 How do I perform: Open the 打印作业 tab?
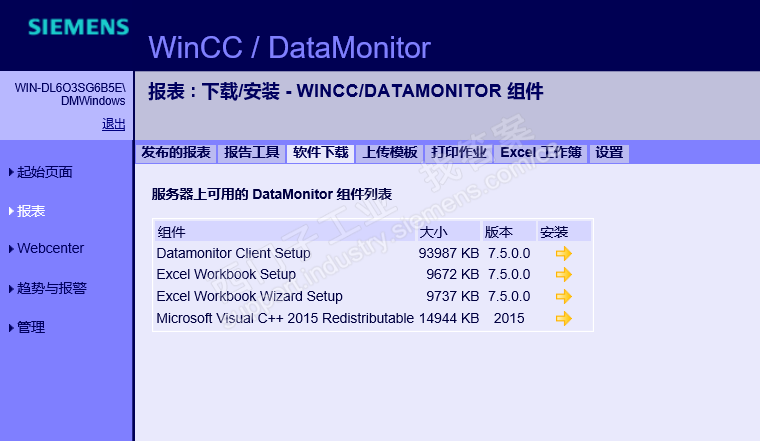(459, 153)
